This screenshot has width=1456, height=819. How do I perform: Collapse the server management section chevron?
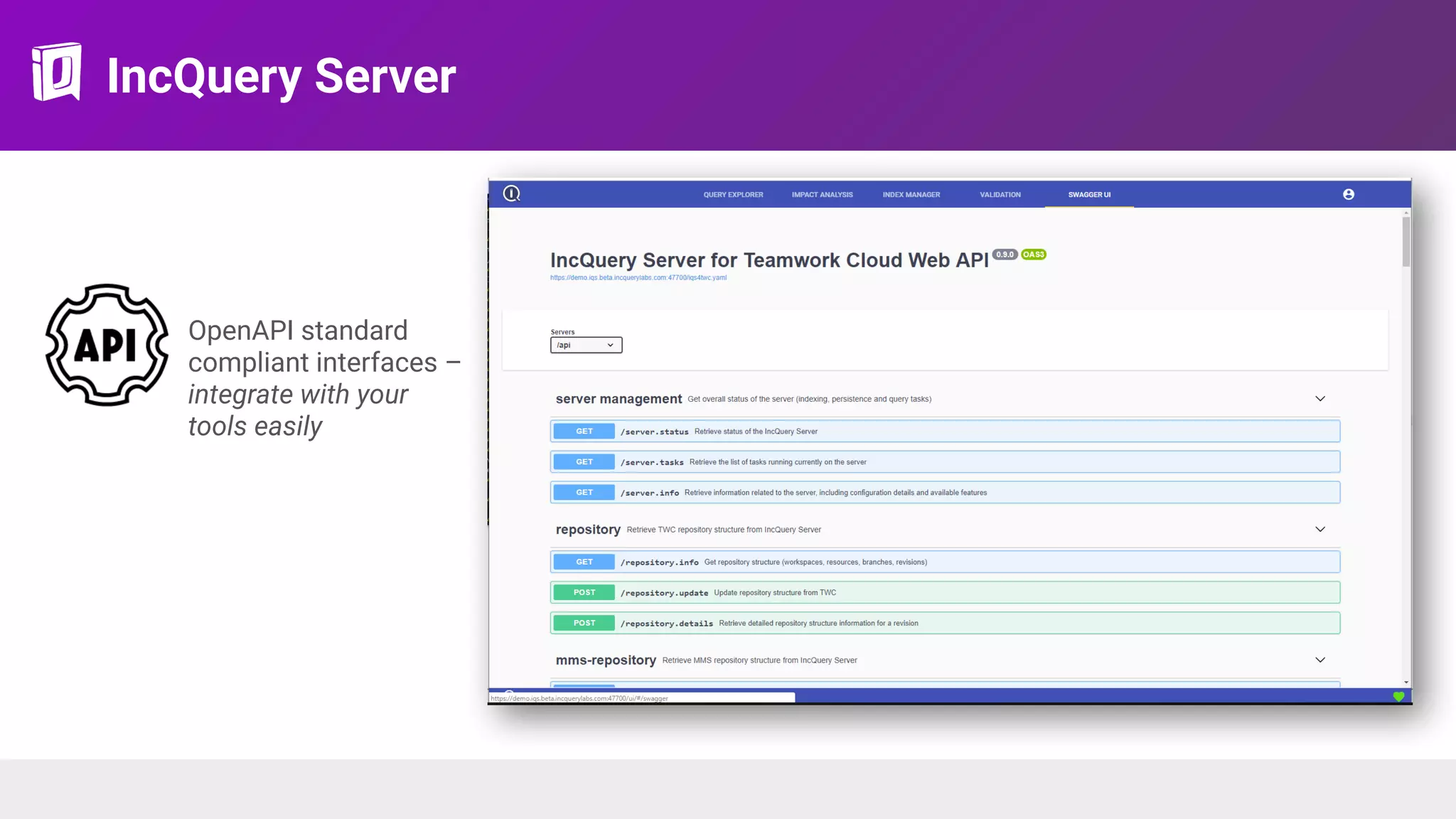click(1320, 399)
